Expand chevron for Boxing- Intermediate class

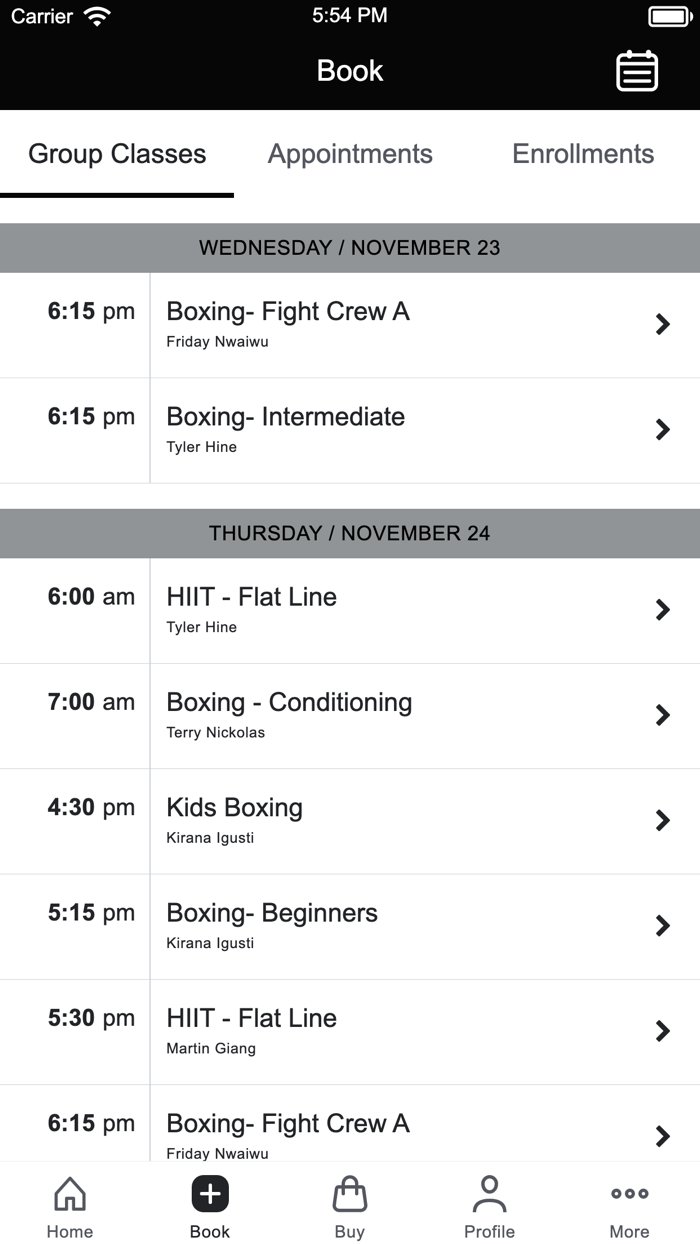coord(662,430)
